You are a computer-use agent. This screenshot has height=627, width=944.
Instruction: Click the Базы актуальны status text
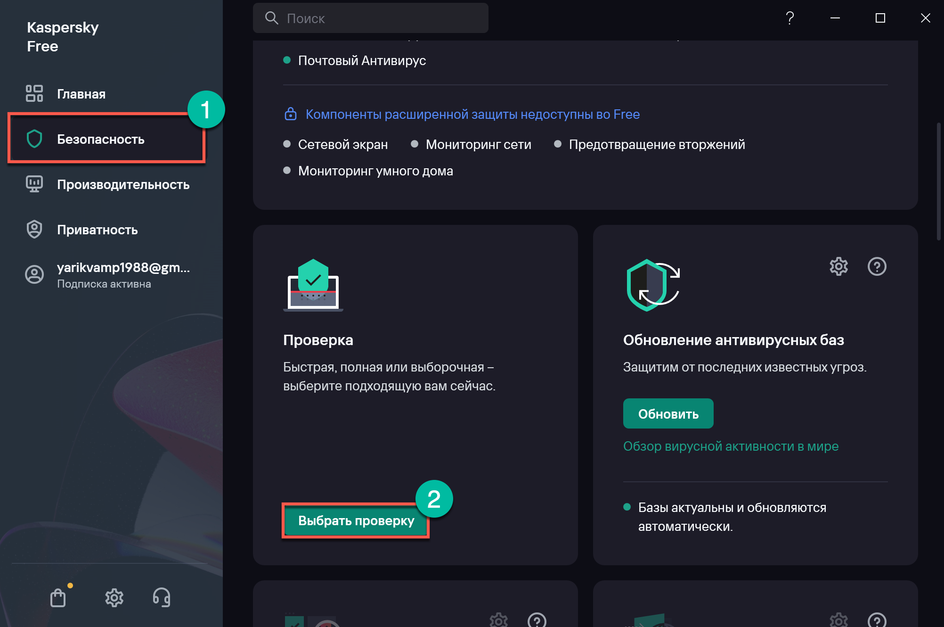coord(732,517)
